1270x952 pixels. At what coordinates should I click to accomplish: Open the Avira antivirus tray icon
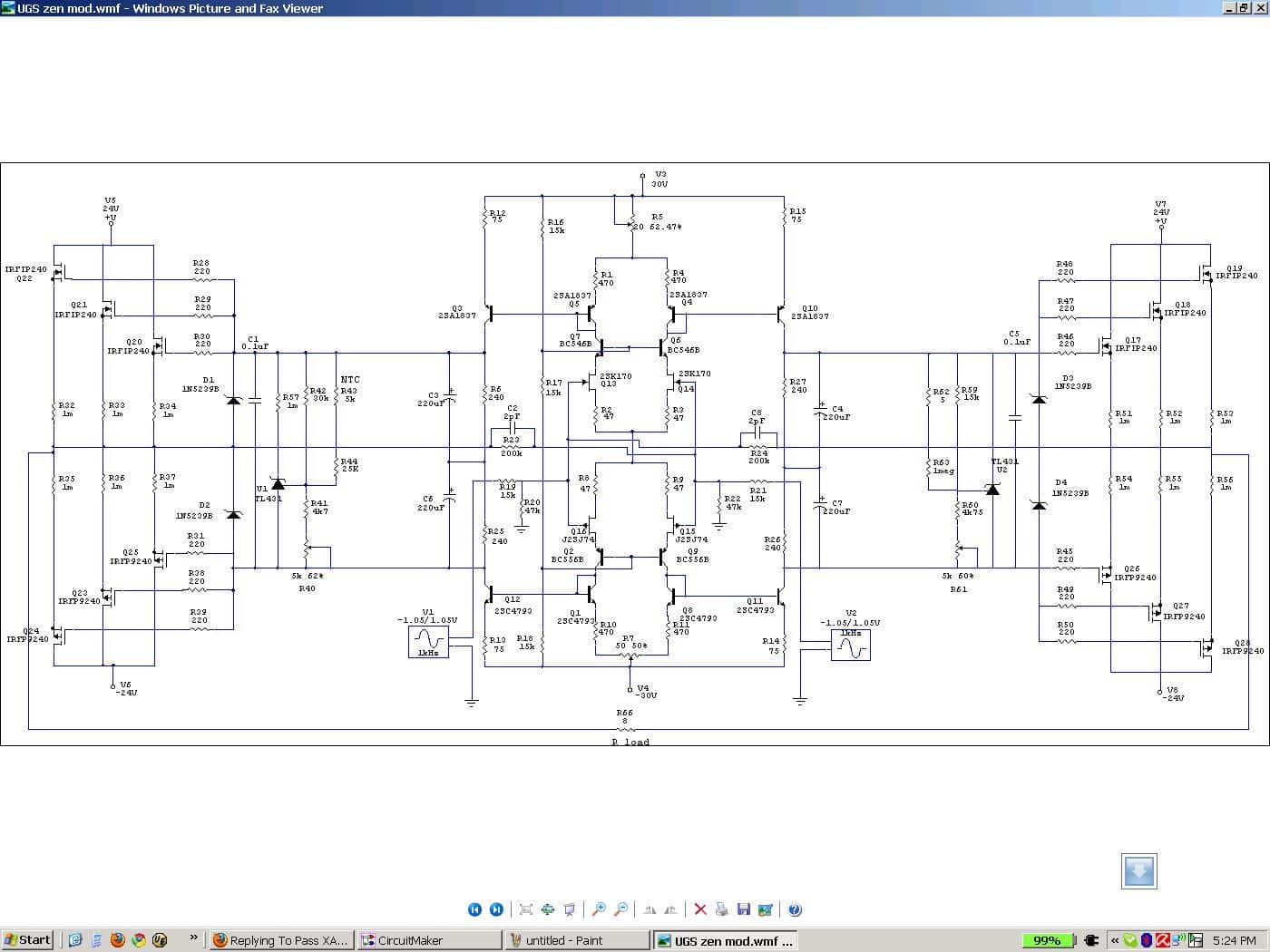click(x=1162, y=940)
